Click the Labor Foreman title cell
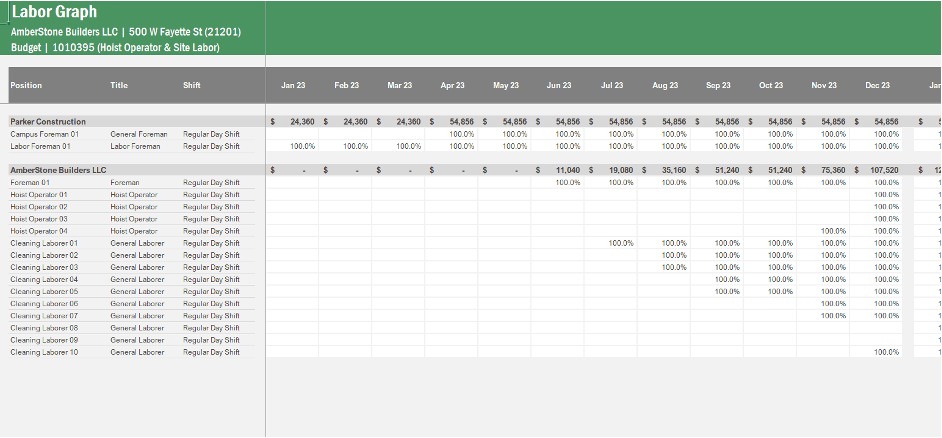 pyautogui.click(x=135, y=146)
